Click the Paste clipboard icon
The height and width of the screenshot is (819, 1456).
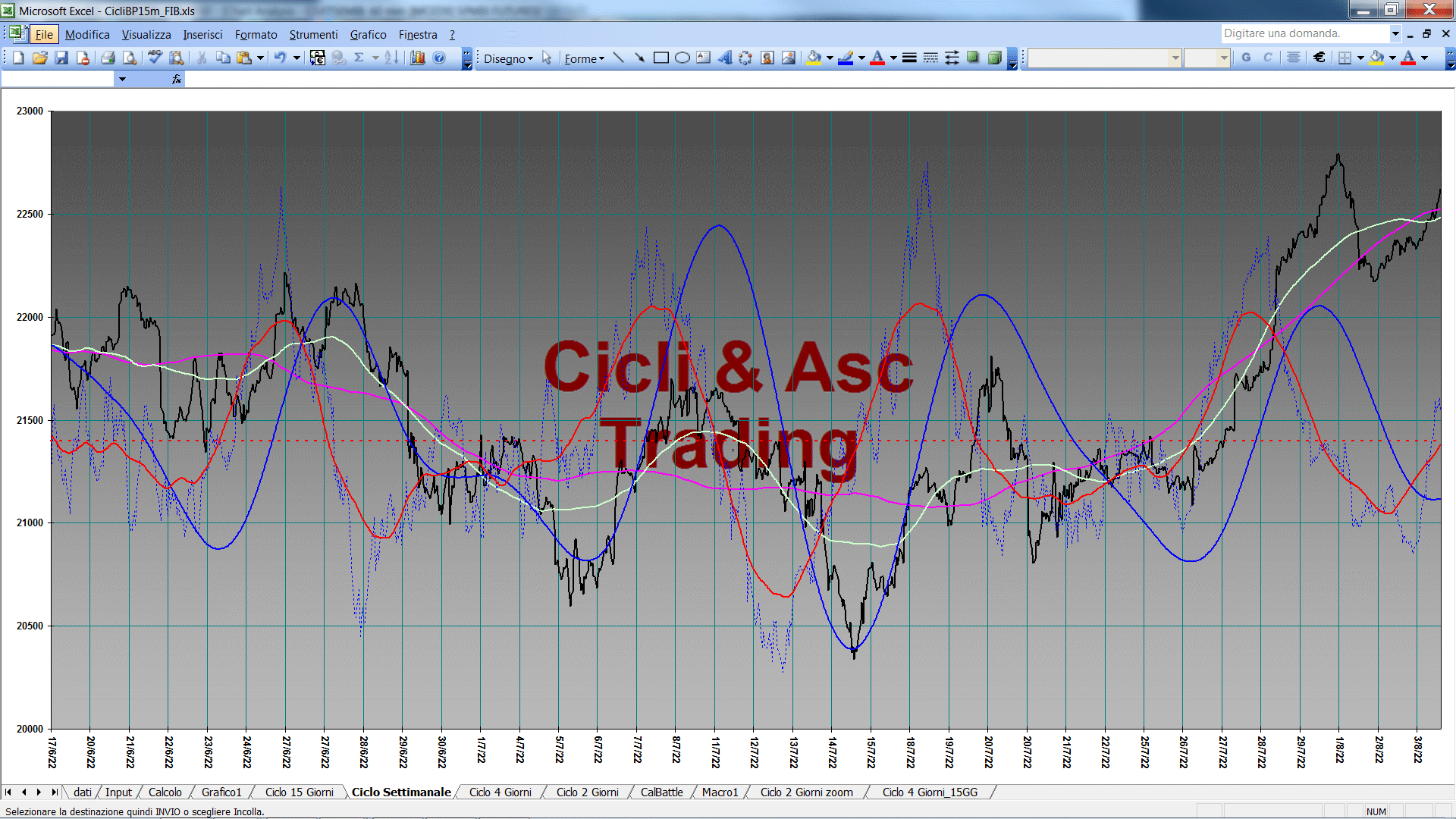click(244, 58)
